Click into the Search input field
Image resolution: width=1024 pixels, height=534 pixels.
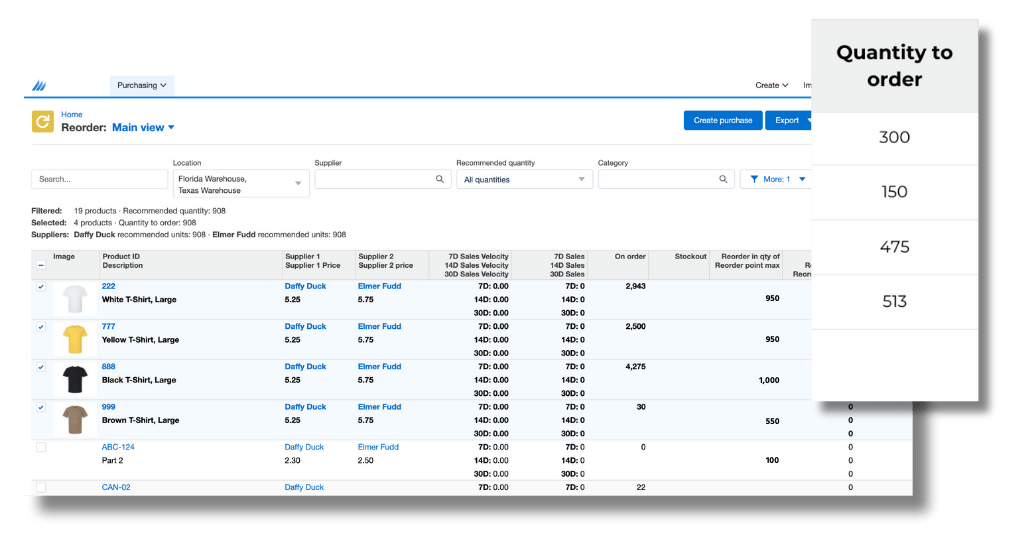click(99, 180)
